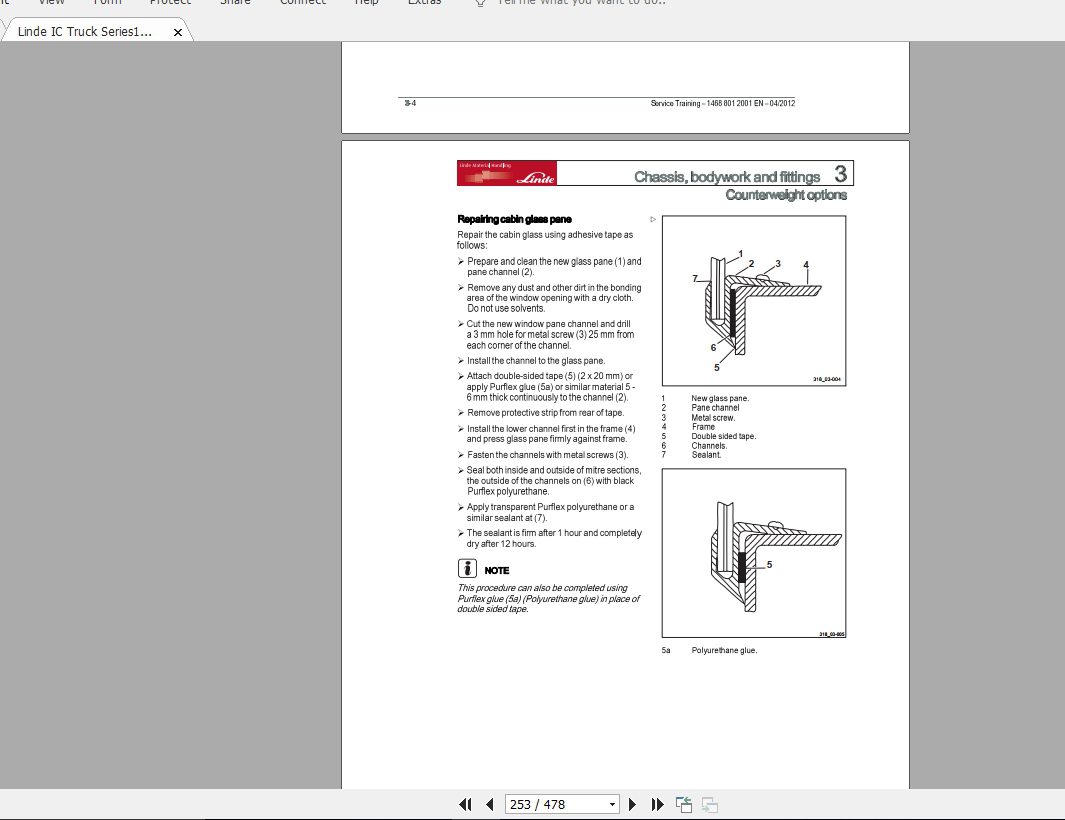Click the 'Counterweight options' subtitle

coord(786,195)
